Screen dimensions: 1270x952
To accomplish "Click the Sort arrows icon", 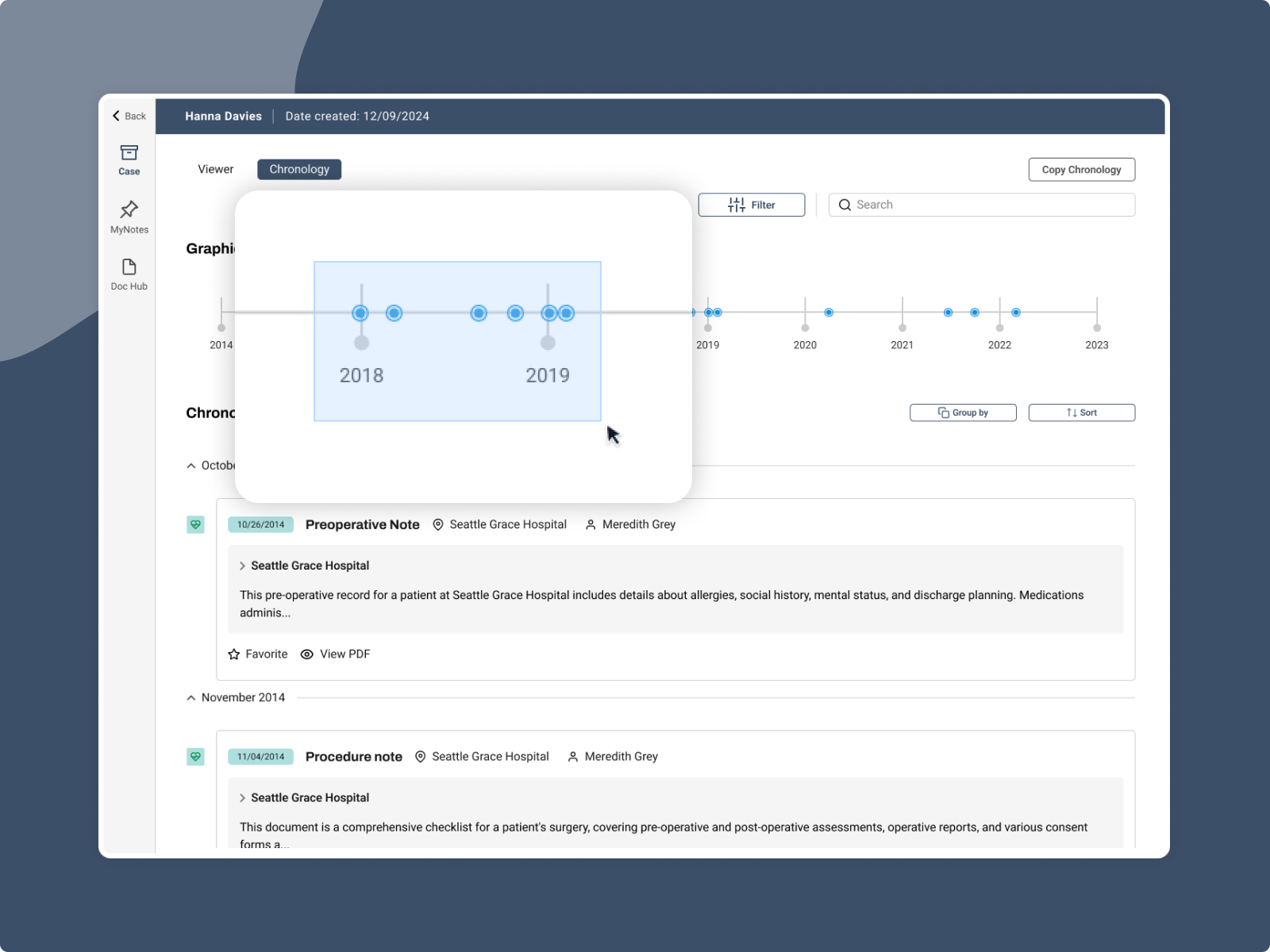I will 1072,413.
